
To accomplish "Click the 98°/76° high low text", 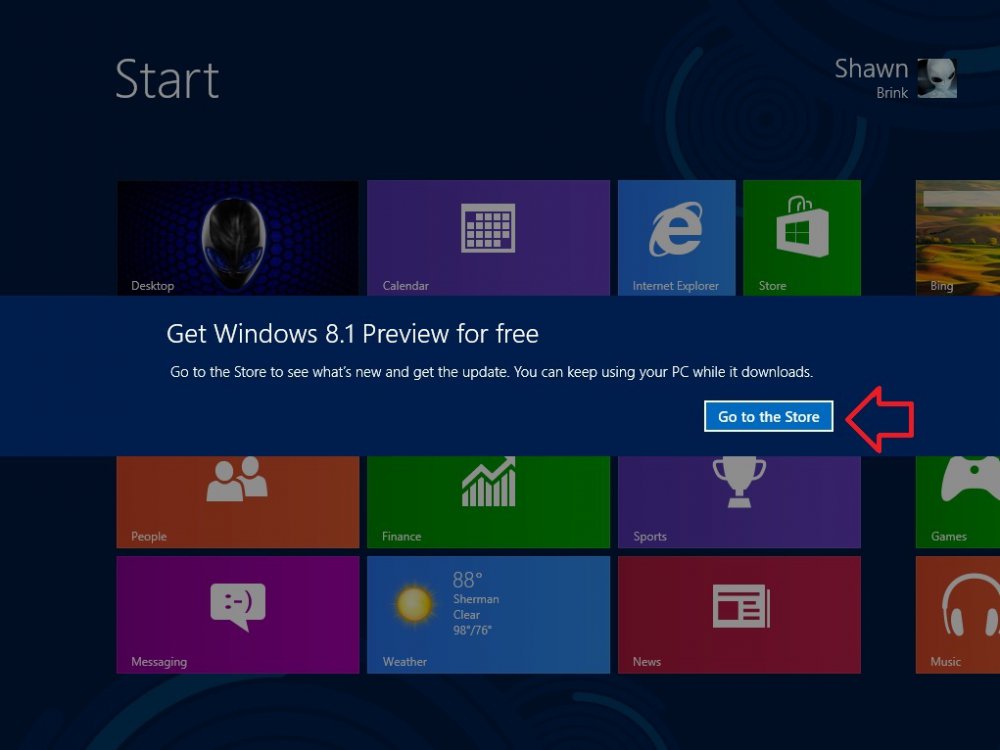I will (x=472, y=630).
